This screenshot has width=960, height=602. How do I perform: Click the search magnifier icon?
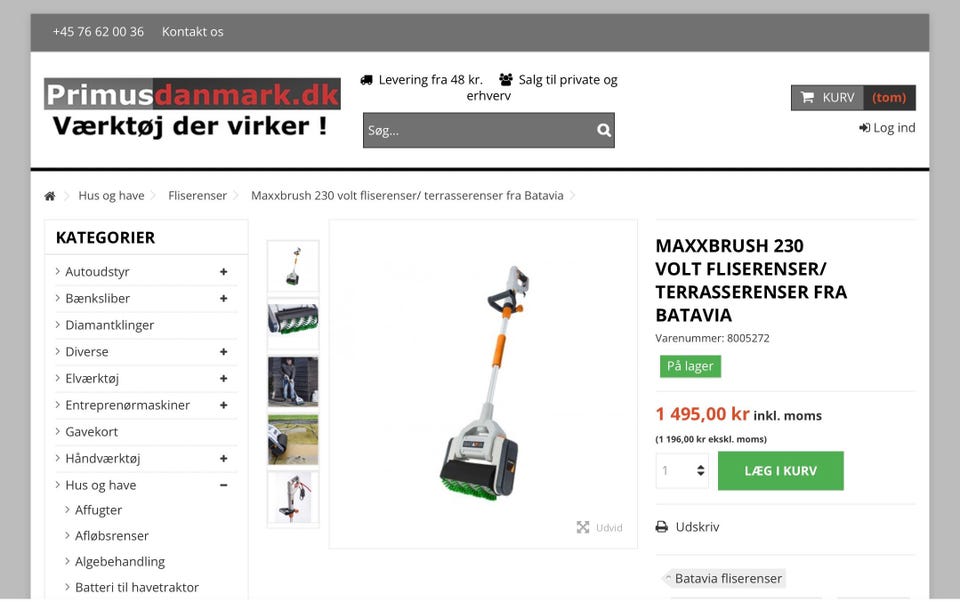604,130
